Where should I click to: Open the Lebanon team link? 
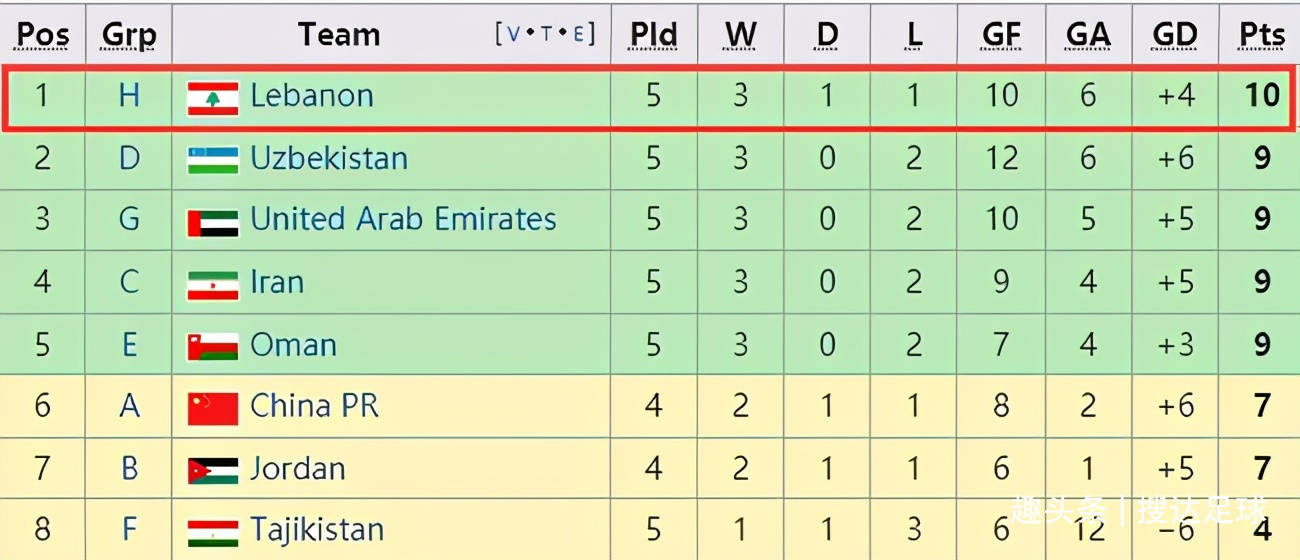coord(312,96)
